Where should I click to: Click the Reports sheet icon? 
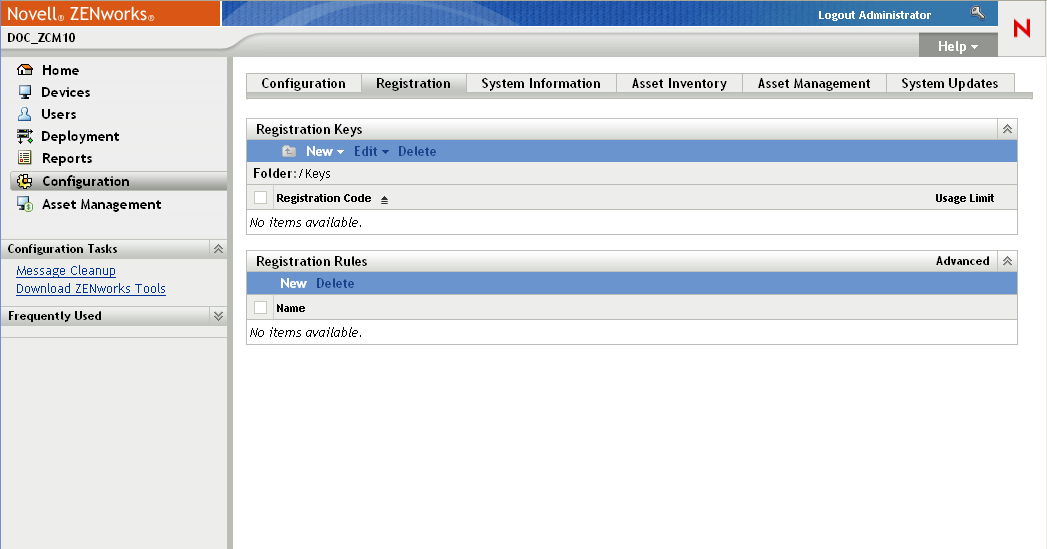(x=25, y=158)
